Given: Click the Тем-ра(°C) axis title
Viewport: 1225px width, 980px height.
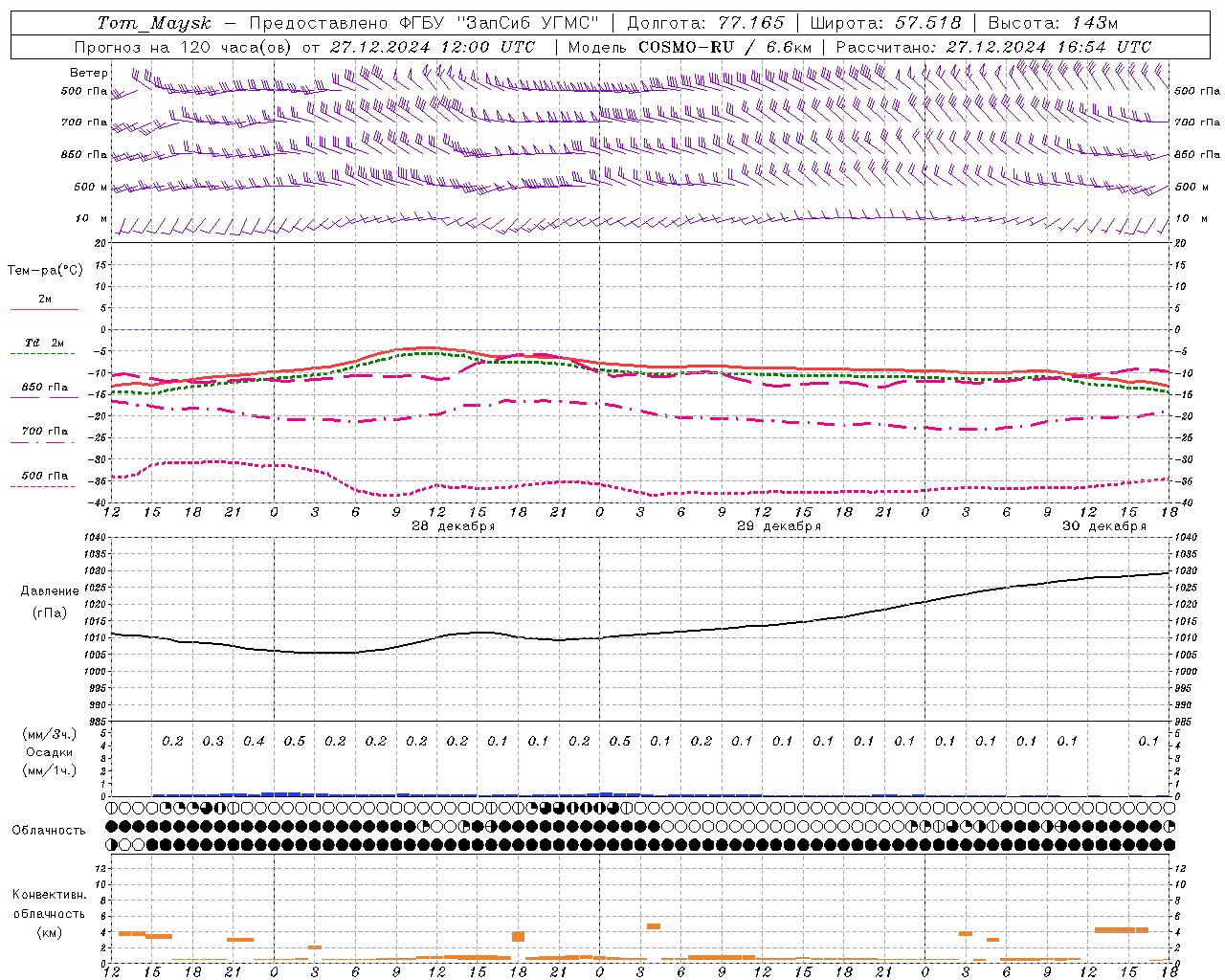Looking at the screenshot, I should (x=45, y=271).
